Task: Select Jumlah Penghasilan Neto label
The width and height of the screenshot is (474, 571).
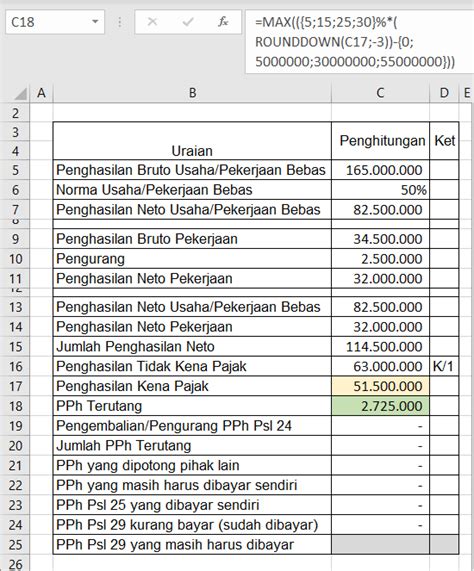Action: [192, 346]
